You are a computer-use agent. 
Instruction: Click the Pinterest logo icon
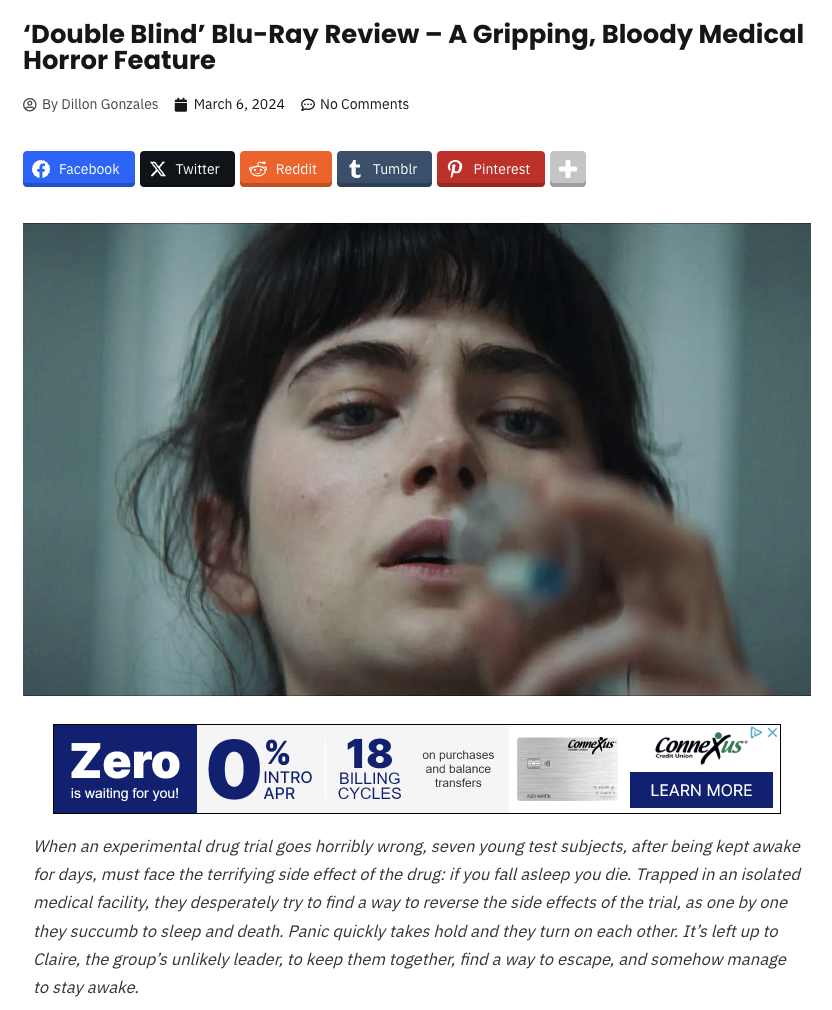455,169
